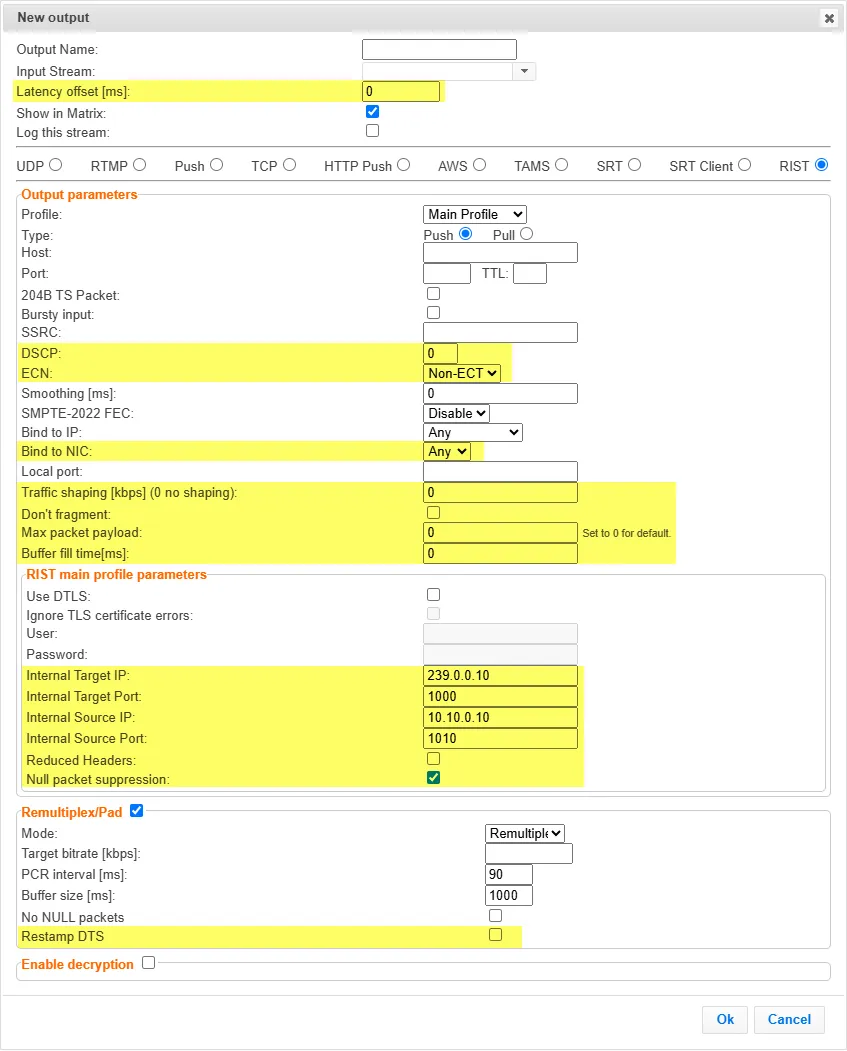The image size is (847, 1051).
Task: Open the SMPTE-2022 FEC dropdown
Action: tap(456, 414)
